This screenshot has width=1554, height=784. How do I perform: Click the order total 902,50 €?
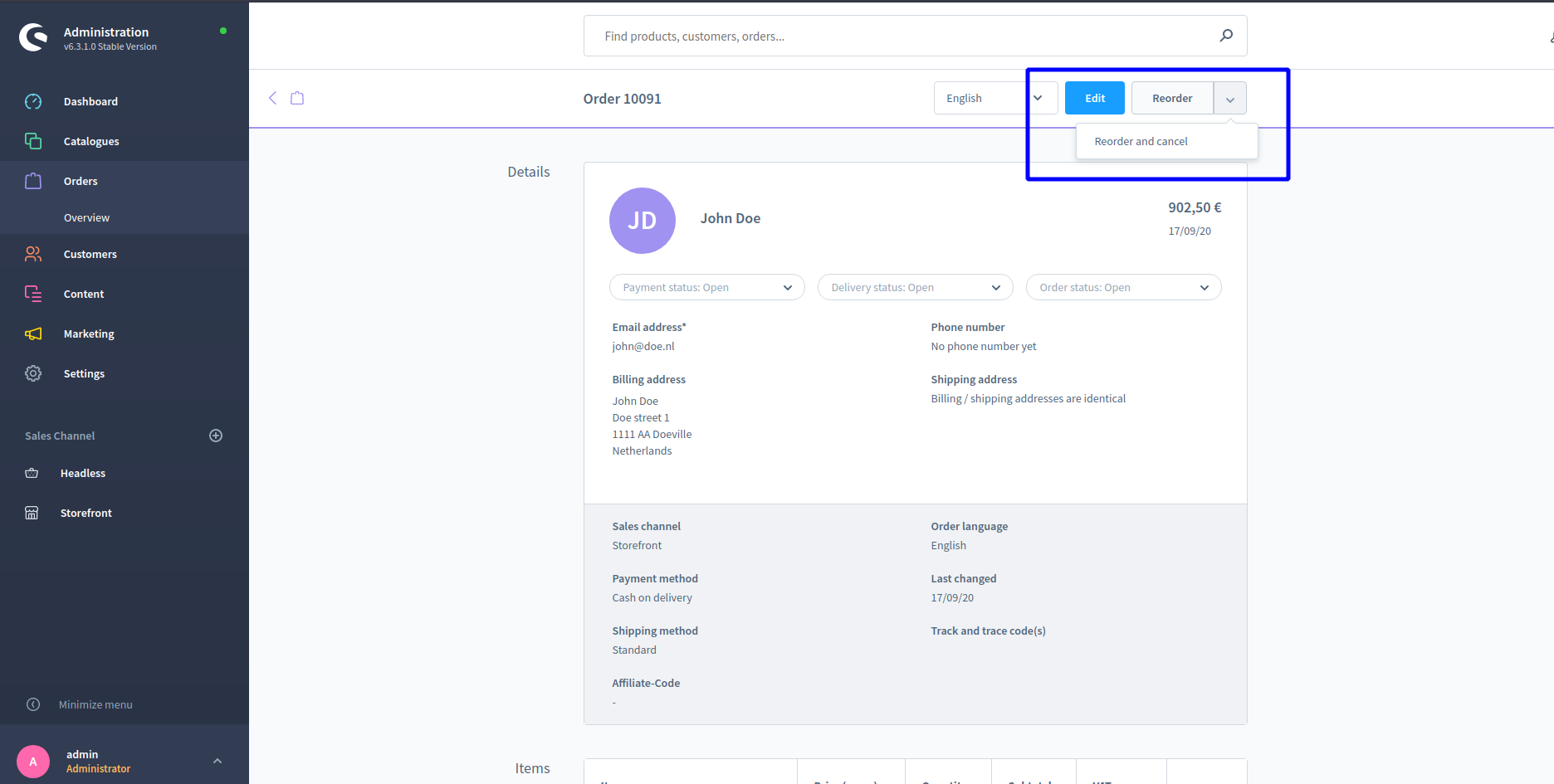1195,207
